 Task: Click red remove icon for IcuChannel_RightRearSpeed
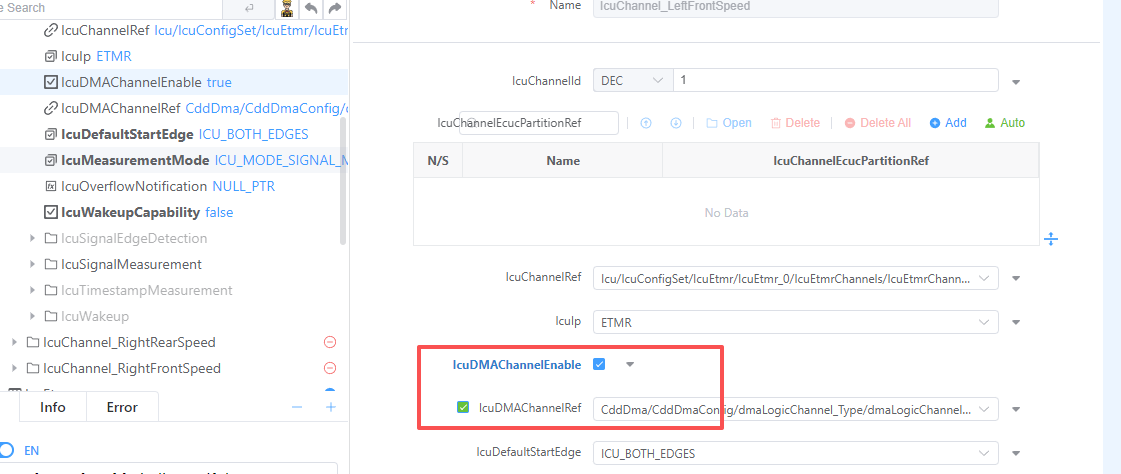pyautogui.click(x=330, y=342)
